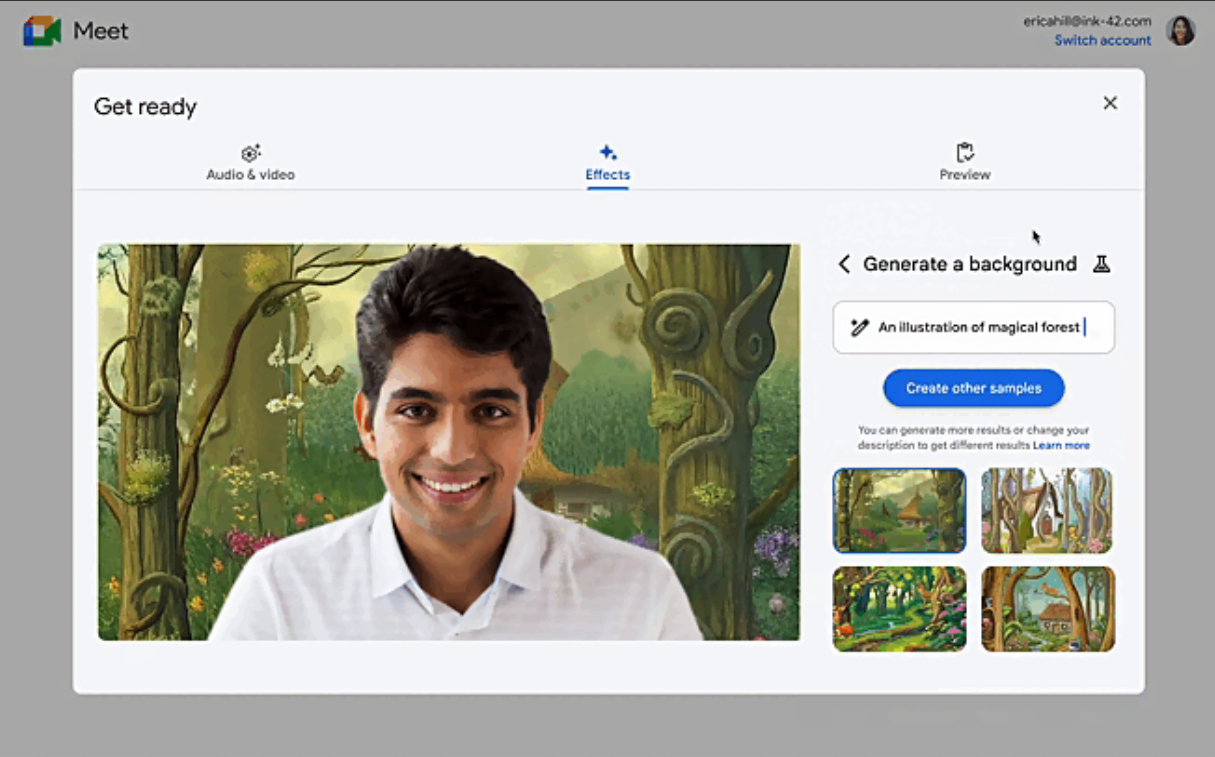The image size is (1215, 757).
Task: Close the Get ready dialog
Action: [1110, 102]
